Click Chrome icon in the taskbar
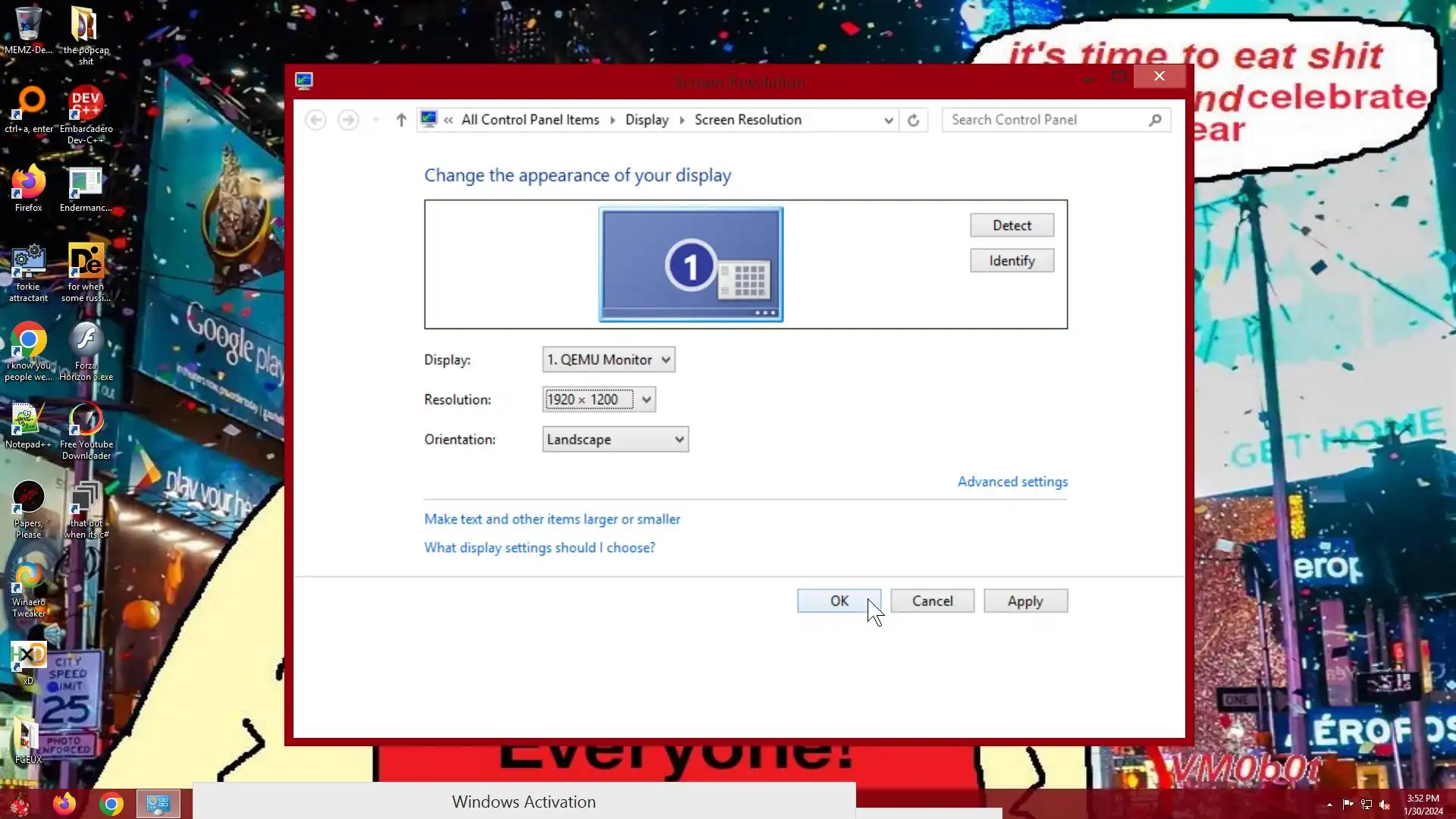 click(111, 804)
